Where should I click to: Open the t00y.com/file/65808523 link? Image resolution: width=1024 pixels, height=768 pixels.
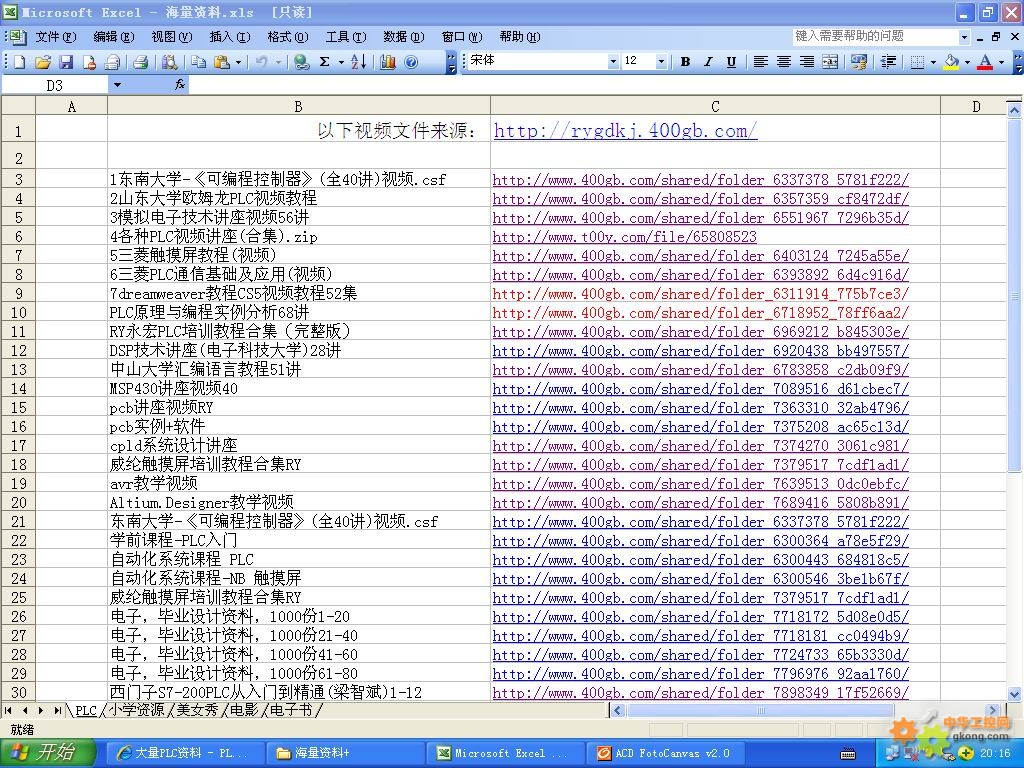[625, 236]
